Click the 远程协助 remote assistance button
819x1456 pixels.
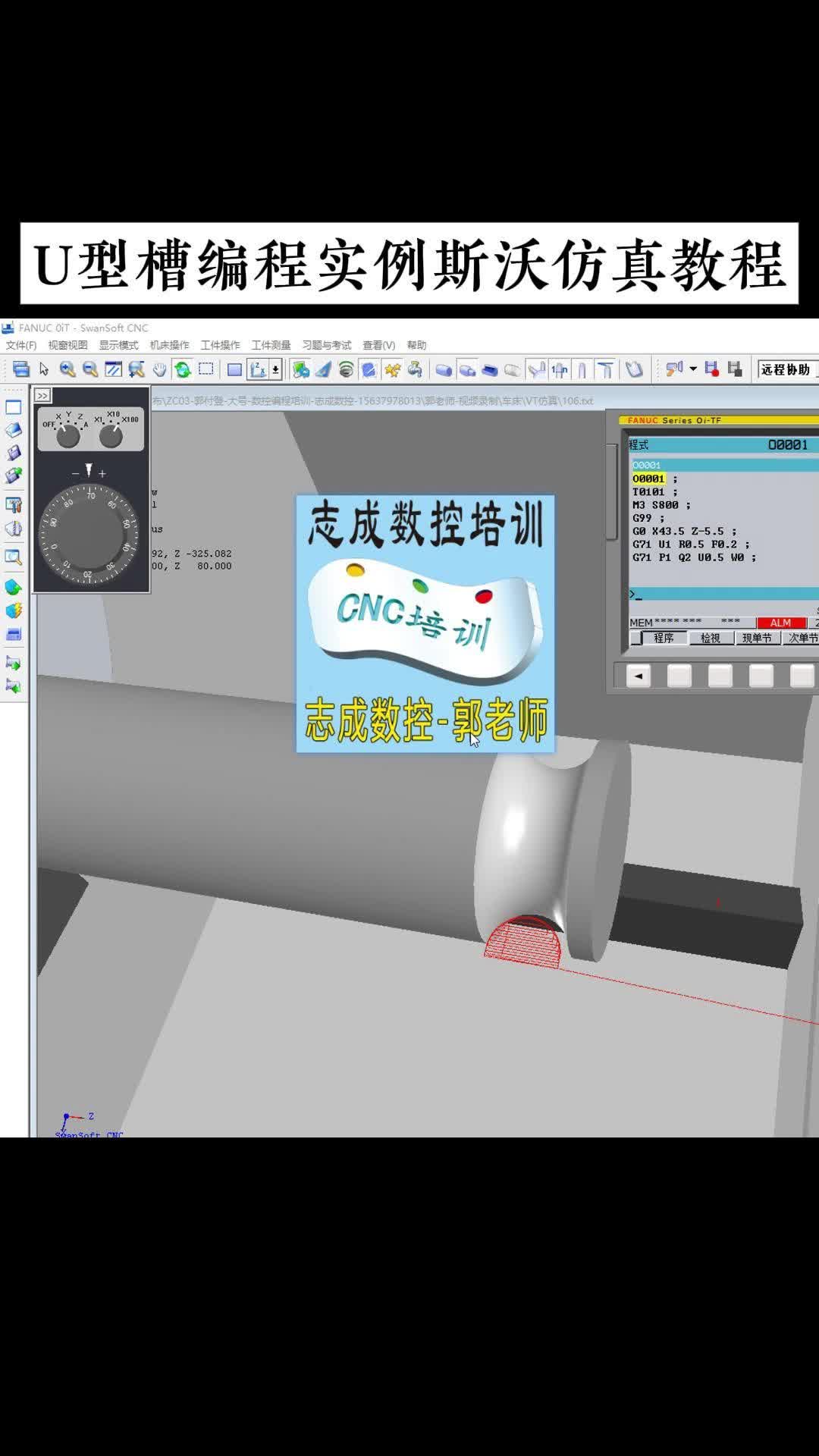pos(786,369)
